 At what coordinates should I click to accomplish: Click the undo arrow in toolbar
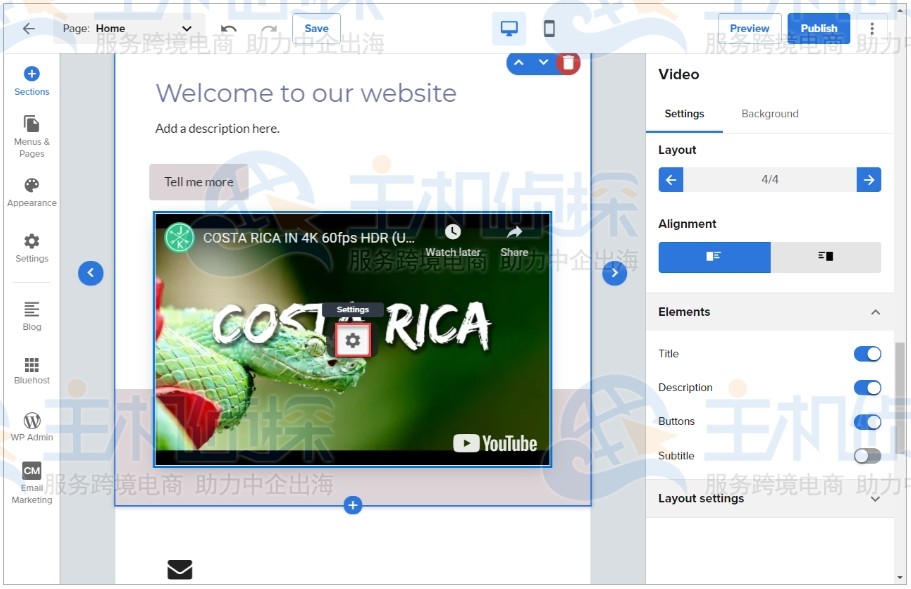tap(229, 29)
